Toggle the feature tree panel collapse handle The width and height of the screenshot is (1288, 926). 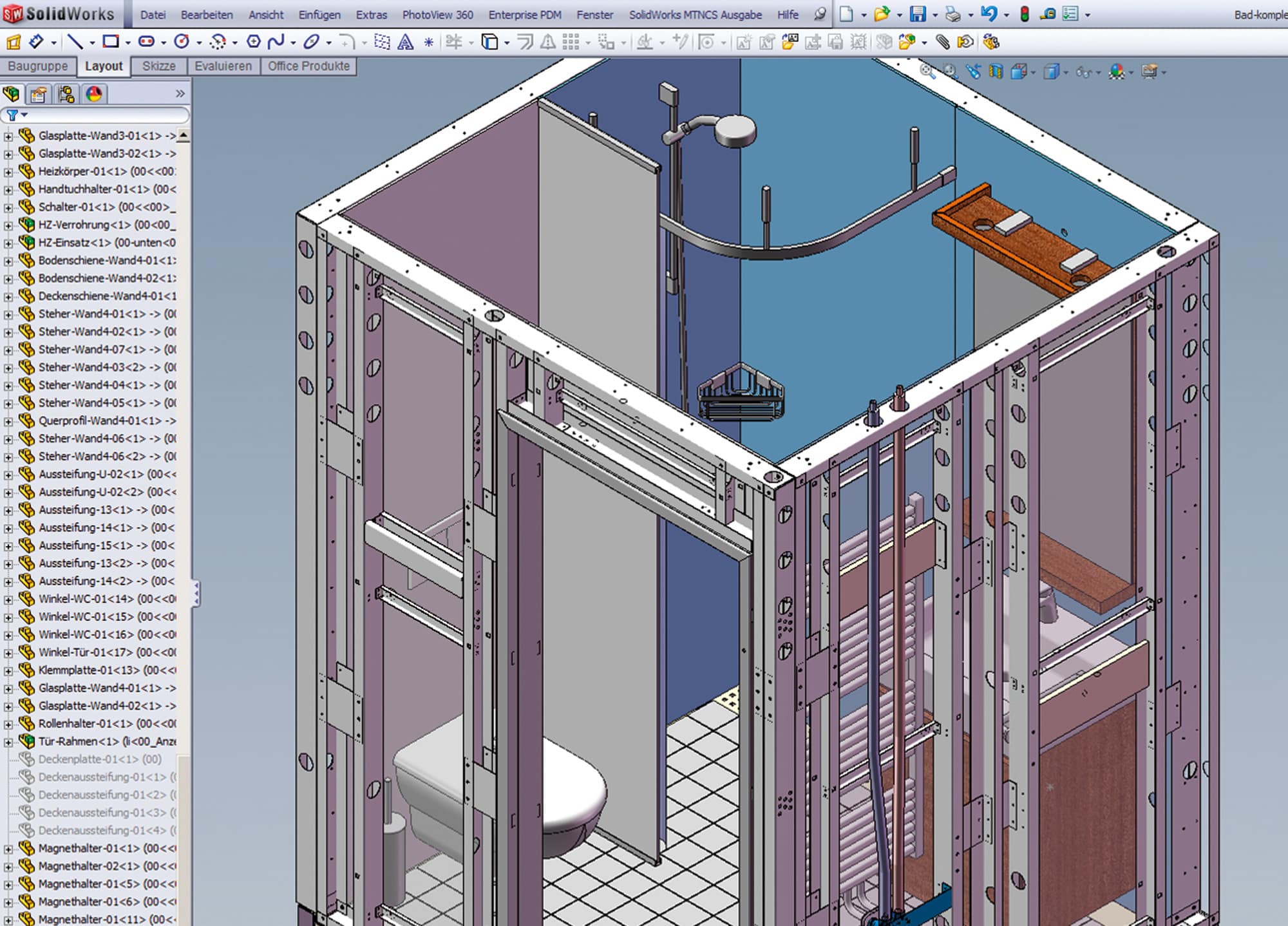[196, 593]
